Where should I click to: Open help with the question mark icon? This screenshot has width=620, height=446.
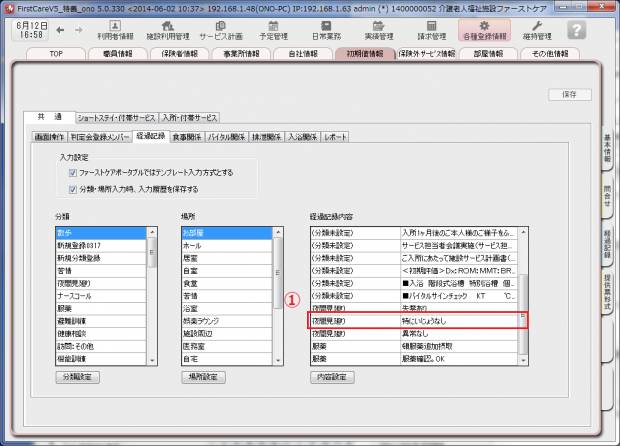pos(576,30)
